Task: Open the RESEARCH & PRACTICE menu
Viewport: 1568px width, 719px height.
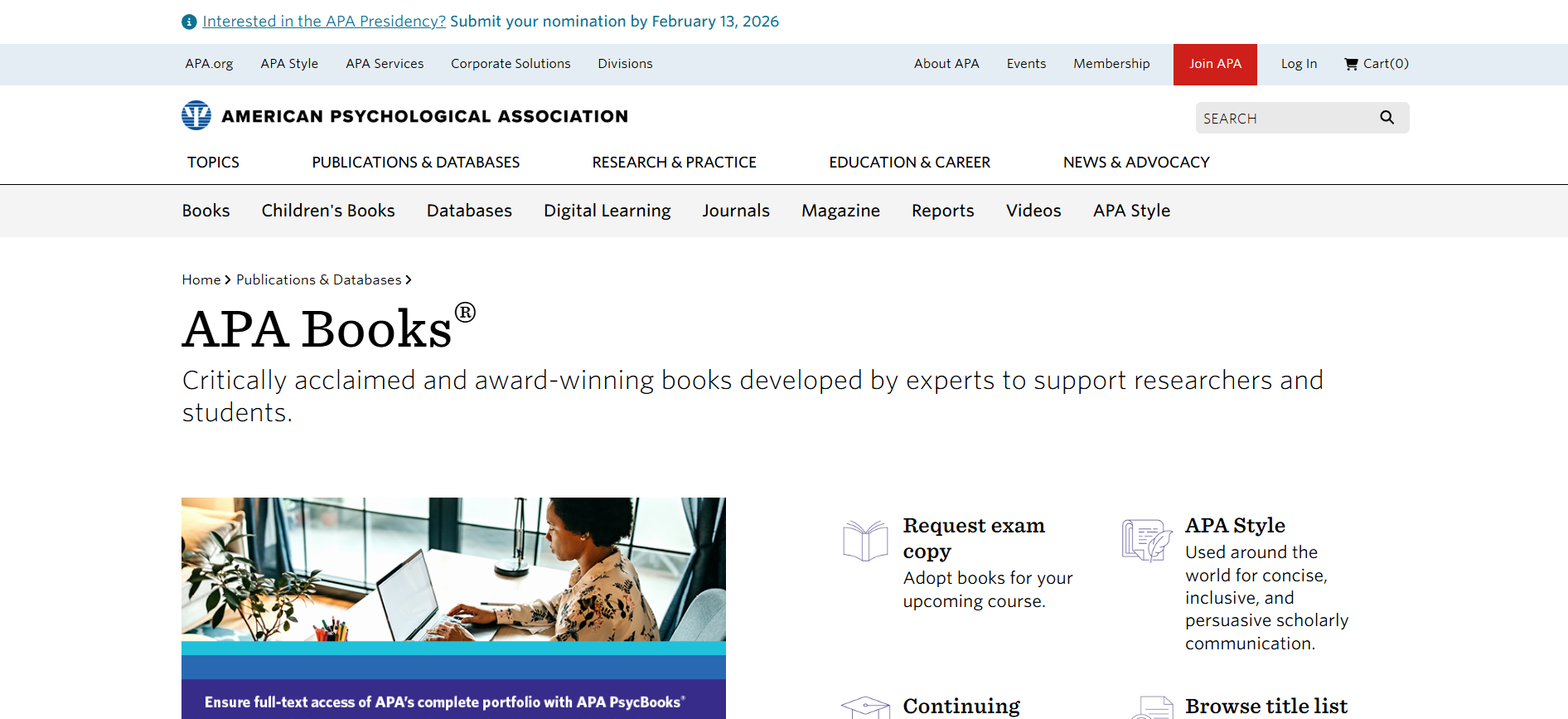Action: tap(674, 163)
